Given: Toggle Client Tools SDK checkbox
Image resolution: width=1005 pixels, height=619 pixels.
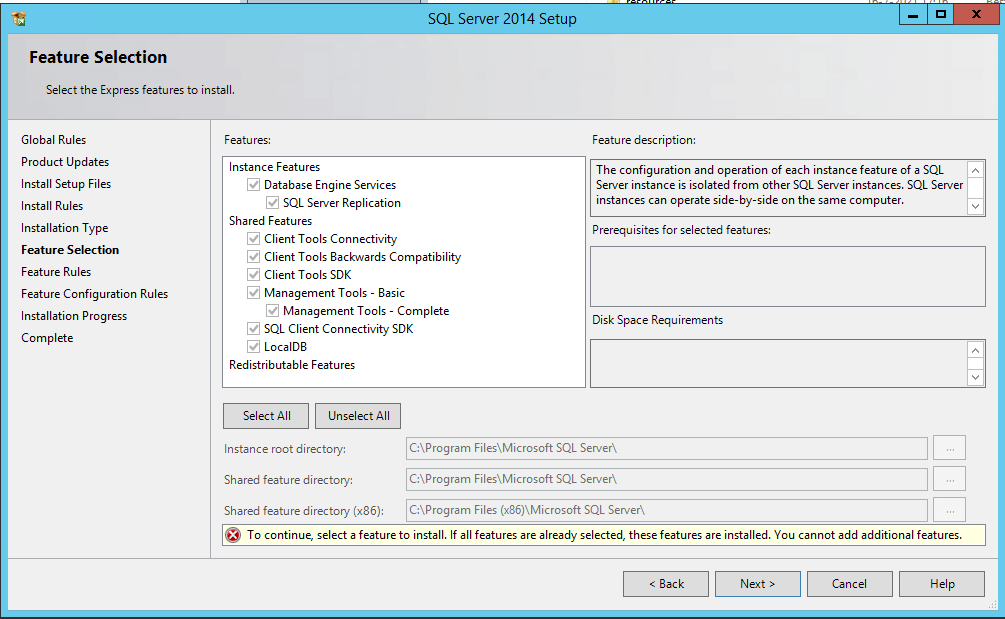Looking at the screenshot, I should coord(254,274).
